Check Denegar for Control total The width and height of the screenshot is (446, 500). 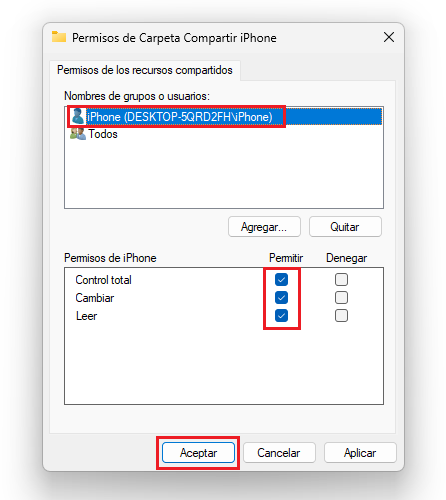341,279
